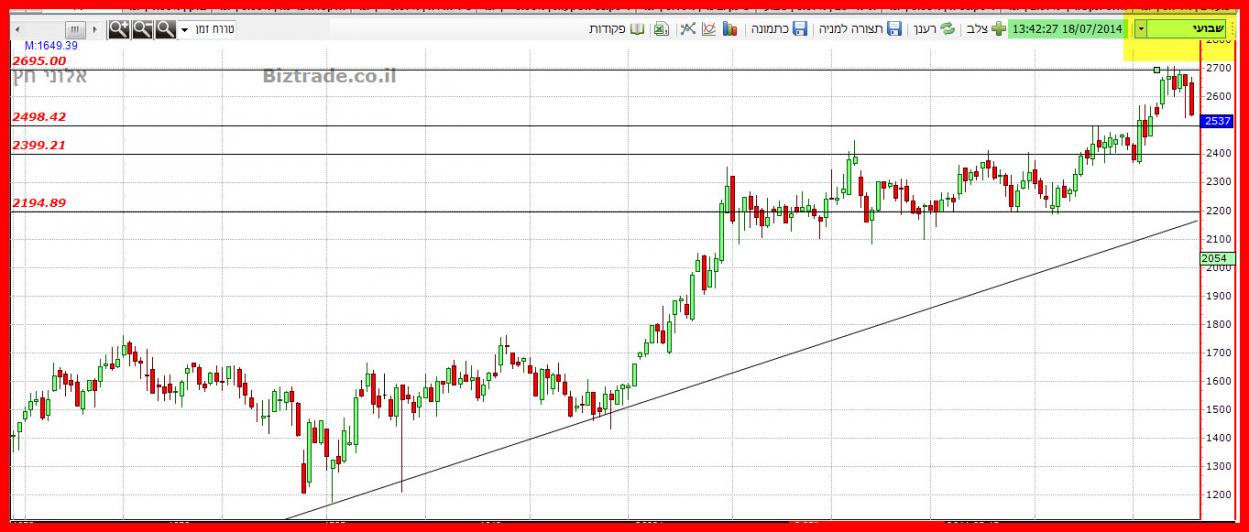The image size is (1249, 532).
Task: Click the zoom out magnifier icon
Action: tap(142, 29)
